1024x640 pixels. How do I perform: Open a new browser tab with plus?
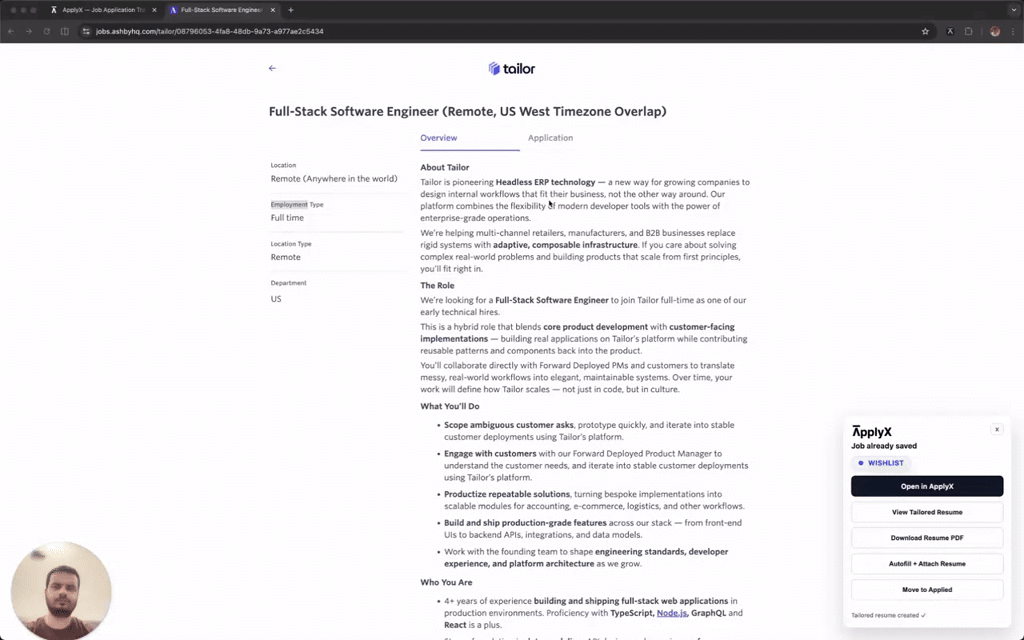click(291, 10)
